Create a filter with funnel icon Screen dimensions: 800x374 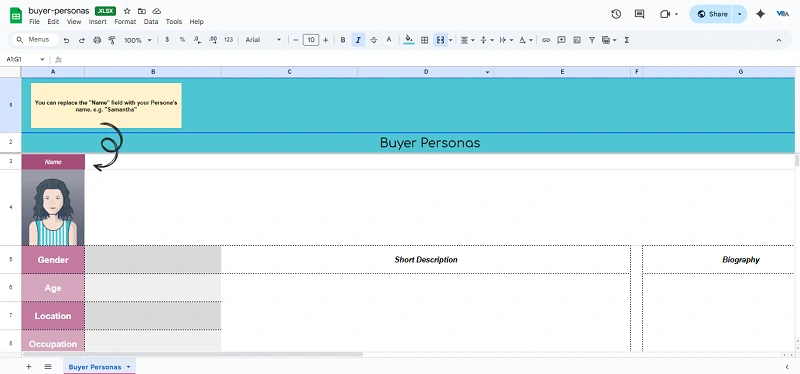(x=592, y=40)
